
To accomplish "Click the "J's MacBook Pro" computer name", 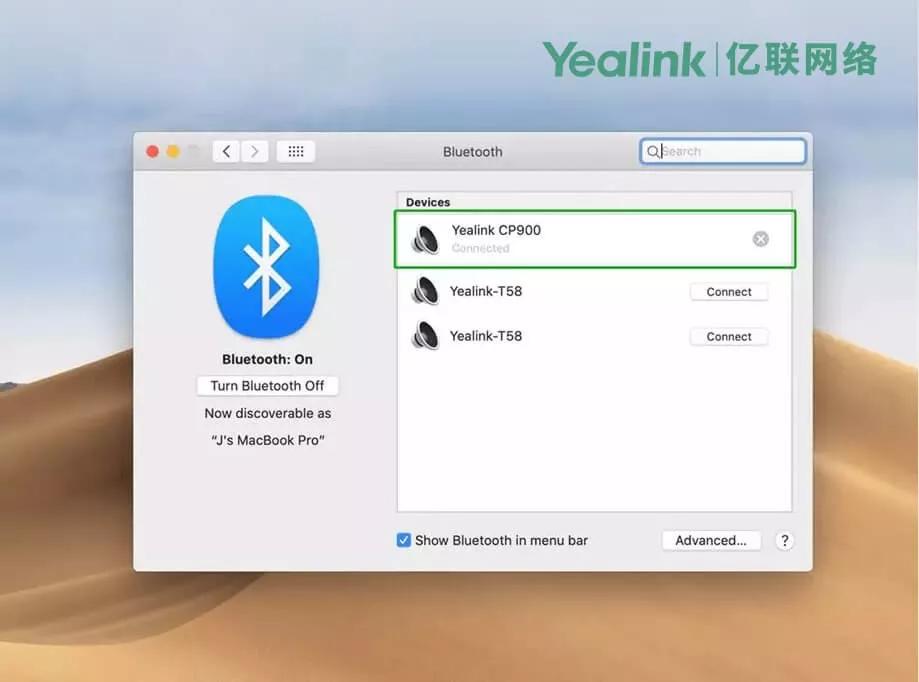I will [x=267, y=440].
